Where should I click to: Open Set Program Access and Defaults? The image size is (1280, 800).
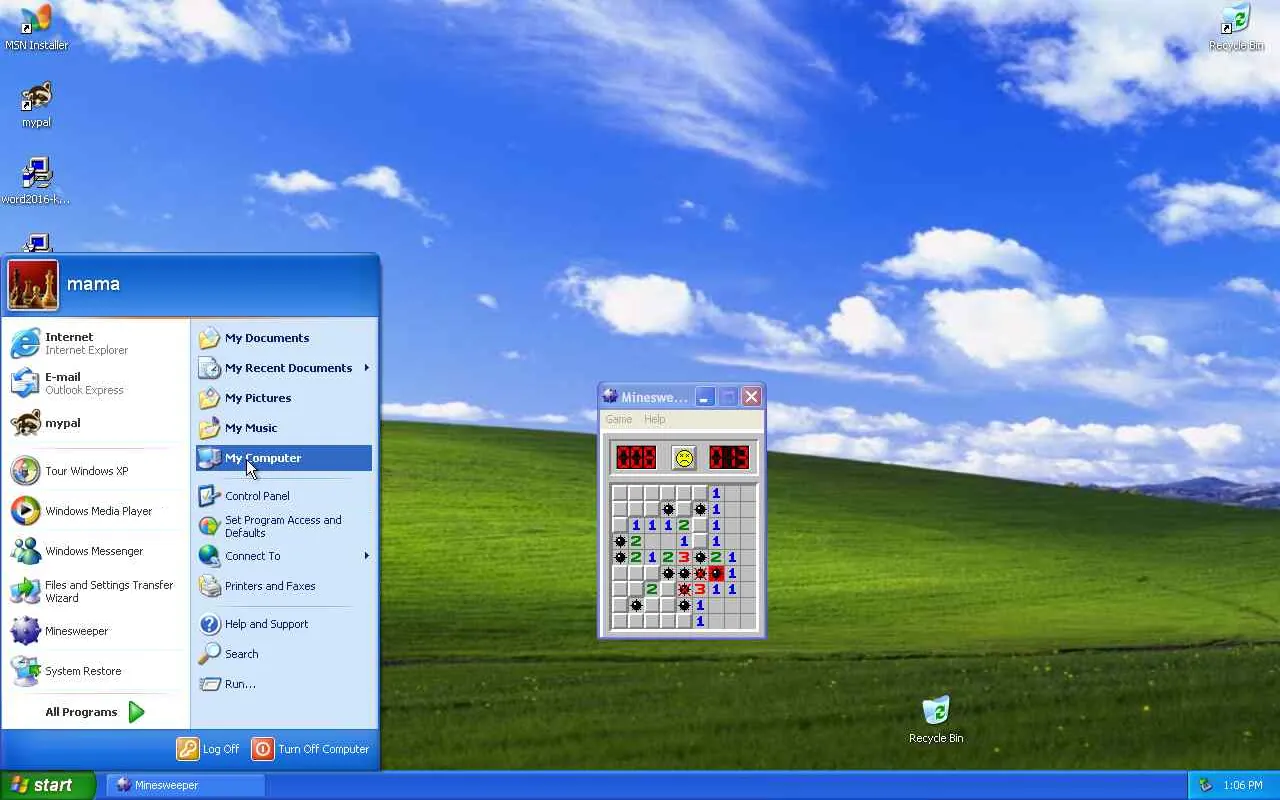284,526
